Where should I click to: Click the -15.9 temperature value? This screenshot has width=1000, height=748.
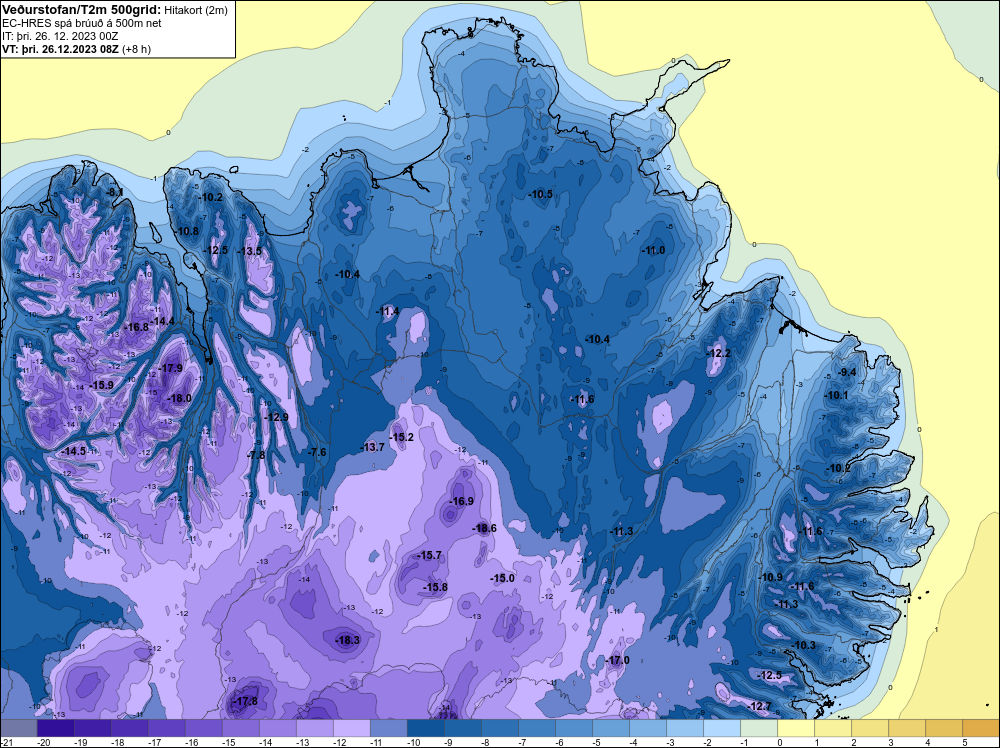click(101, 385)
